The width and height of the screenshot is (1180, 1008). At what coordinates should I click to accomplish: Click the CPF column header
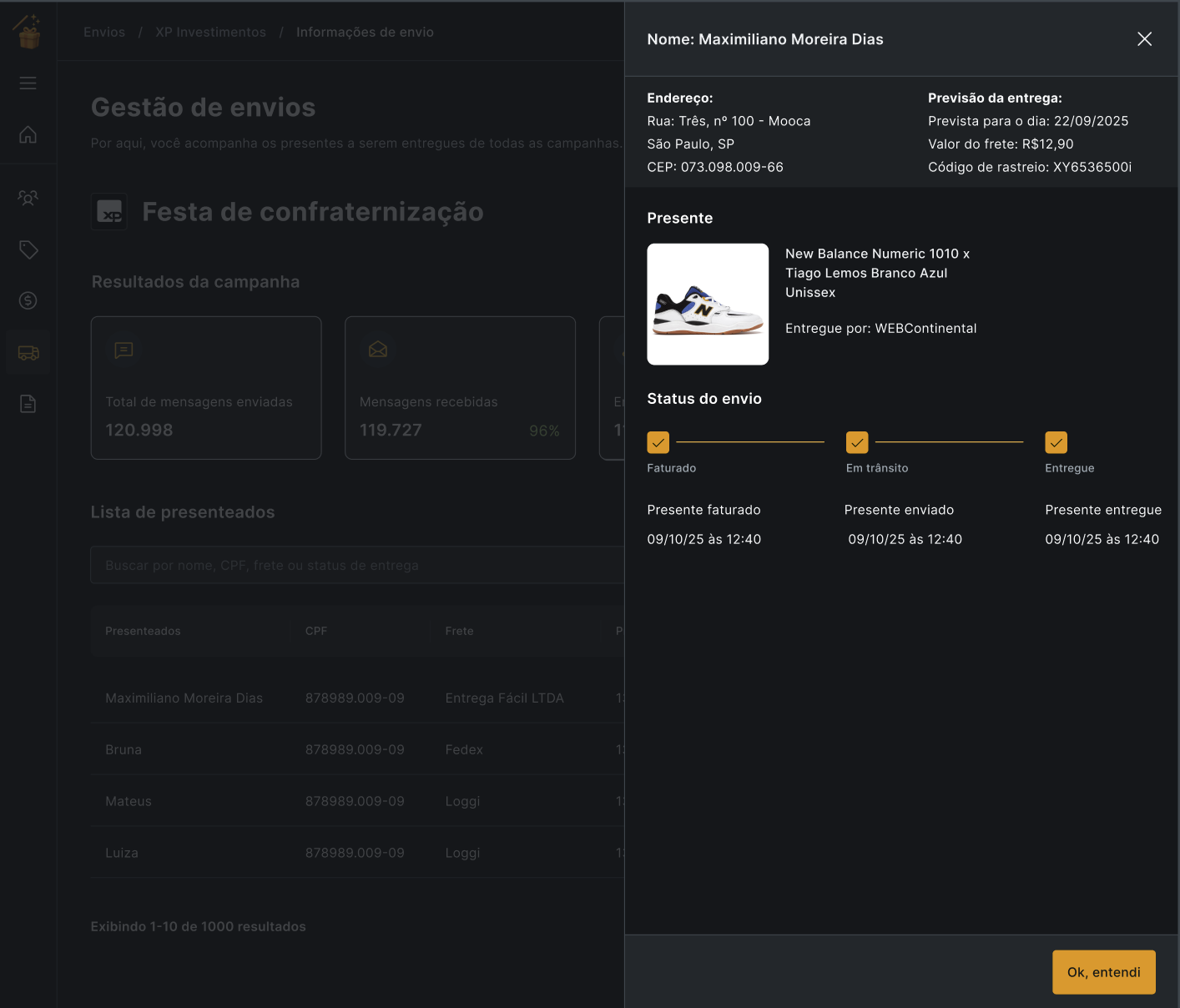tap(316, 631)
